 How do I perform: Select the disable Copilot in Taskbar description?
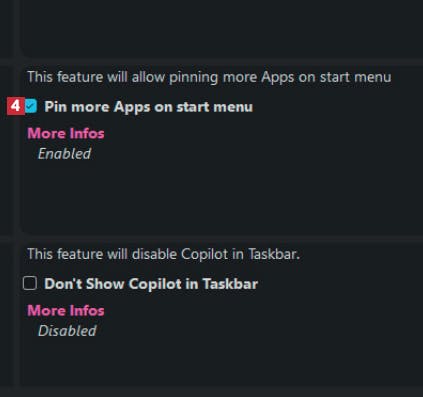tap(164, 254)
